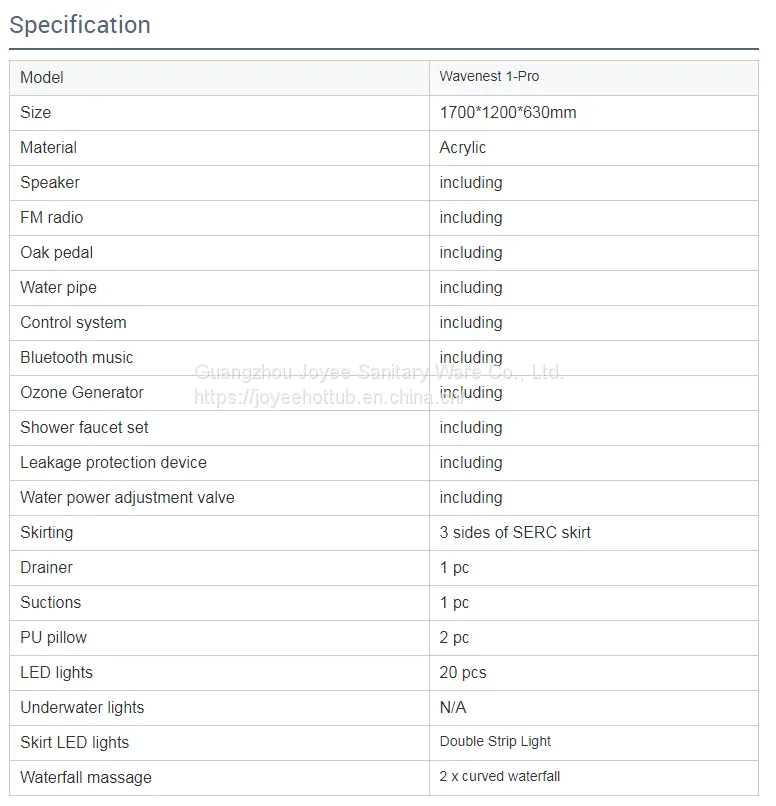Select the 3 sides of SERC skirt value
This screenshot has height=806, width=776.
515,532
